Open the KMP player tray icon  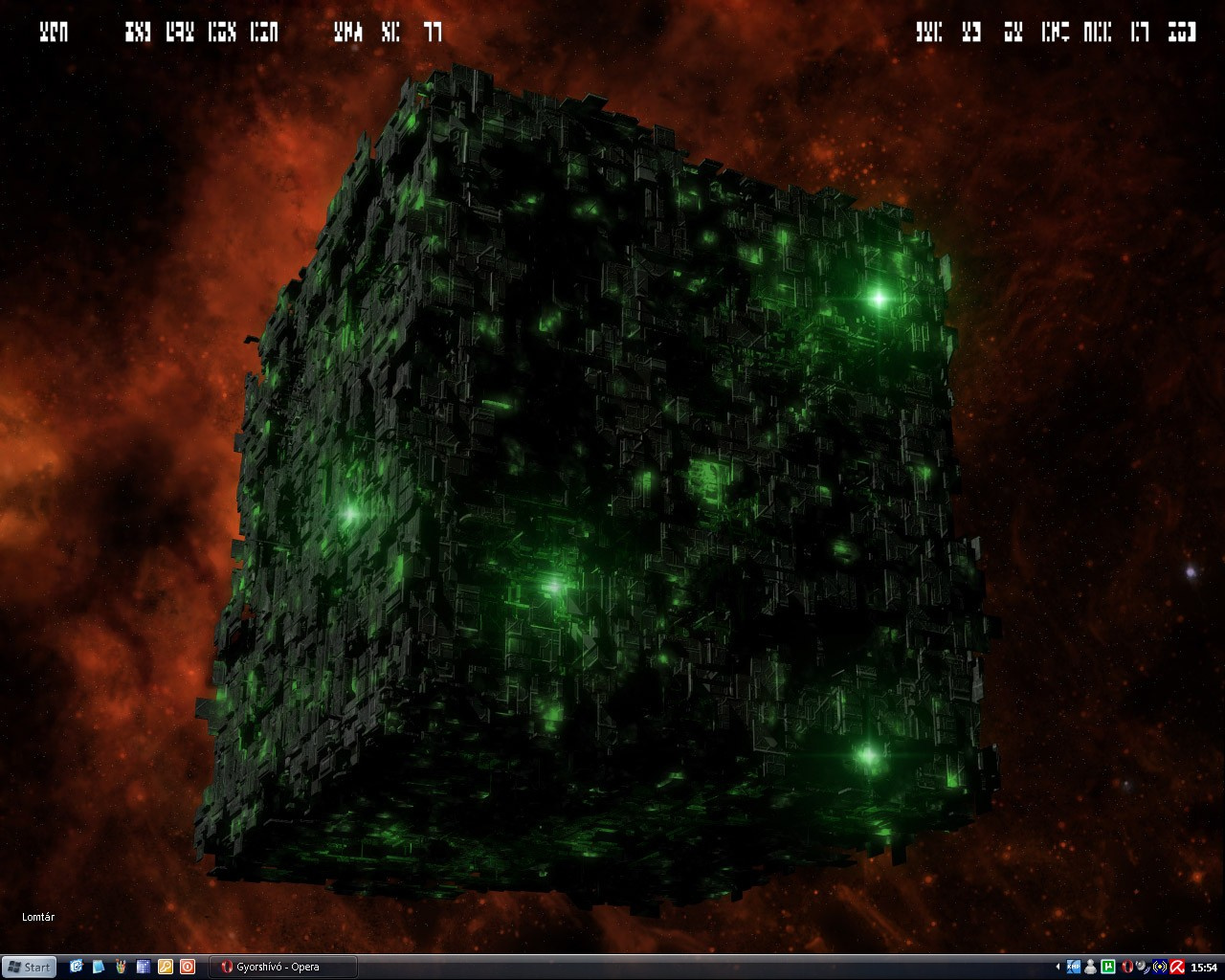(x=1074, y=967)
